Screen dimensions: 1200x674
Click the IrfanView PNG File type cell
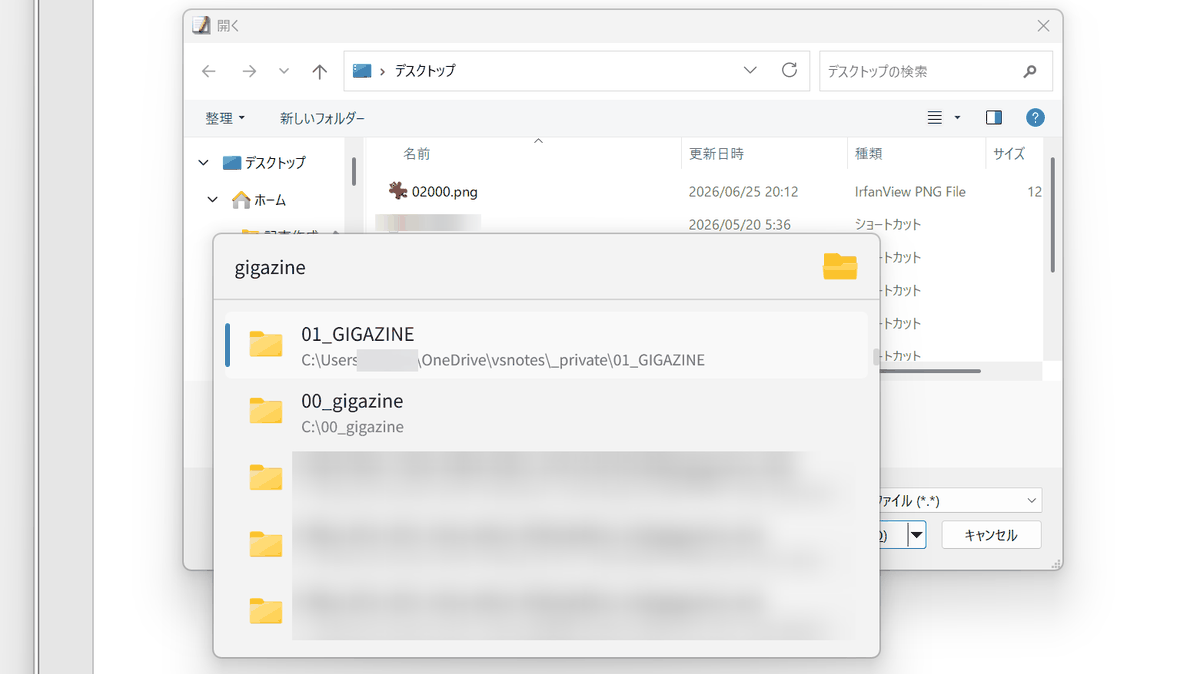point(910,191)
